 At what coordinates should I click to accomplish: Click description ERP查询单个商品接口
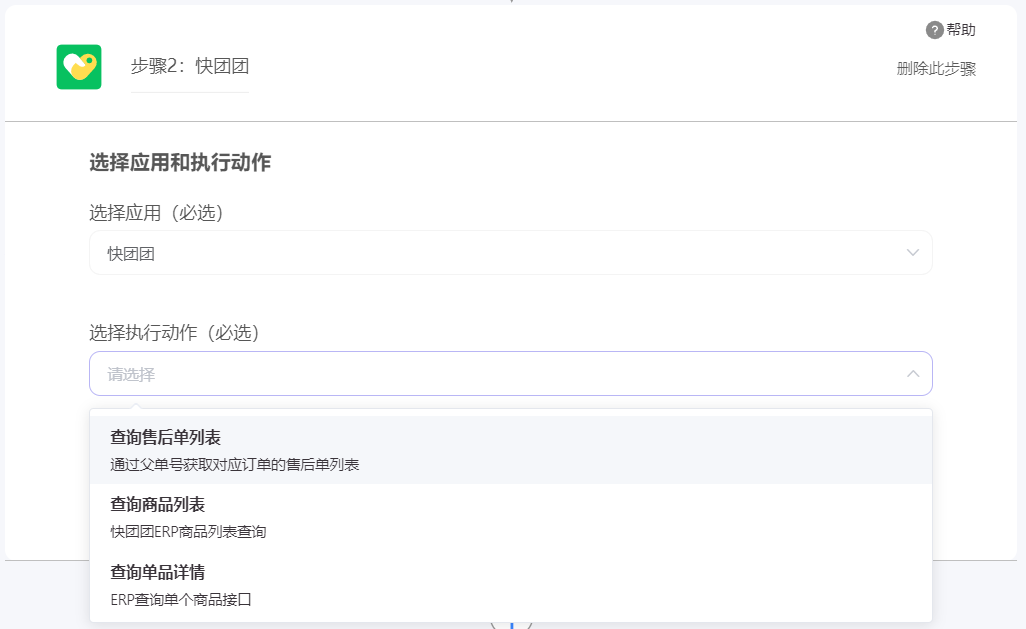[181, 600]
